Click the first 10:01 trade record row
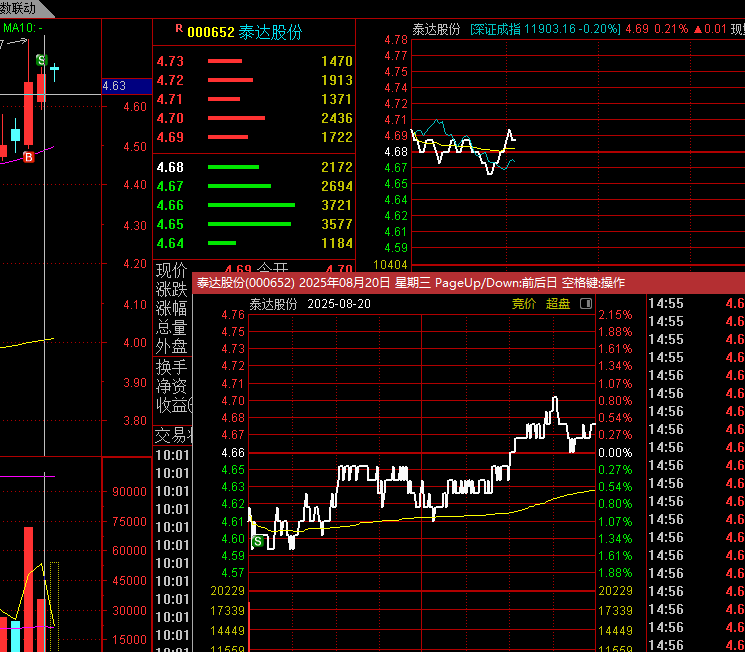 coord(173,455)
